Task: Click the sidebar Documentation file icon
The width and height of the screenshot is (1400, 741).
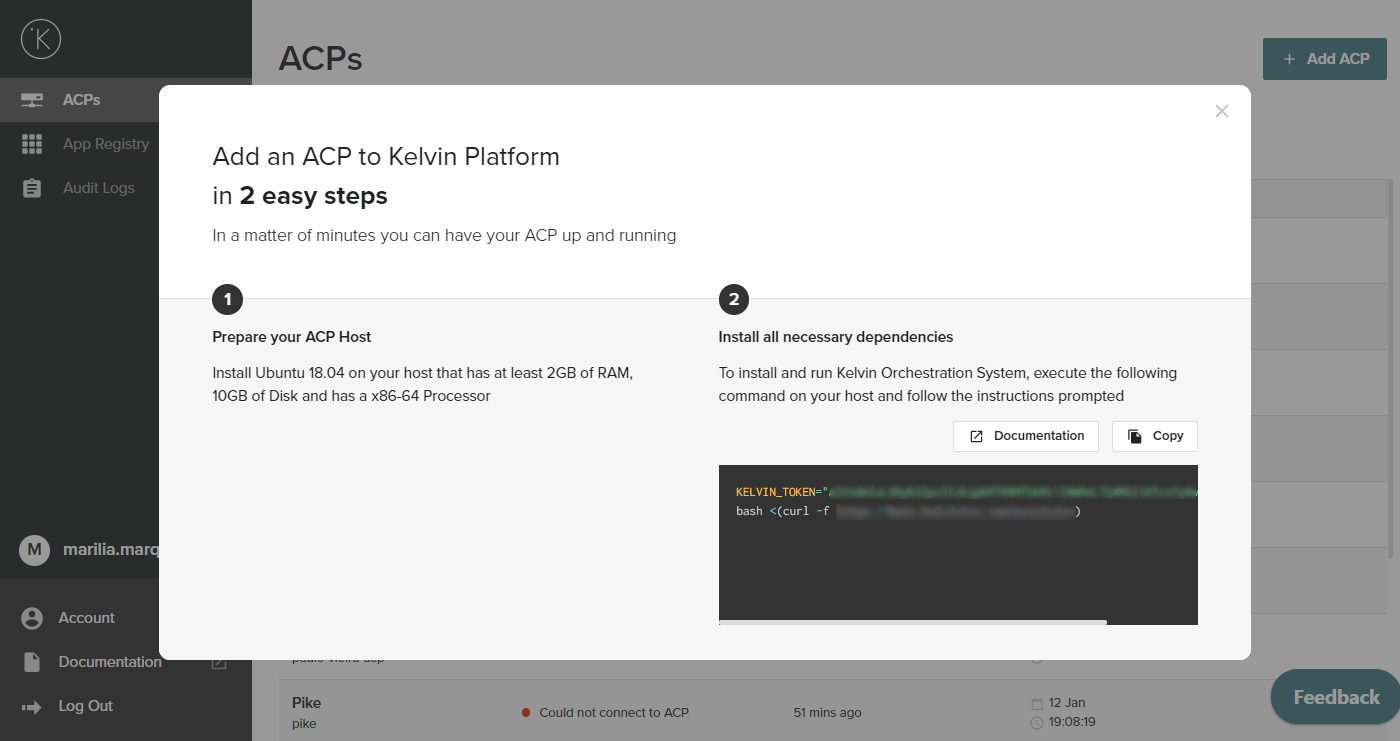Action: pos(32,662)
